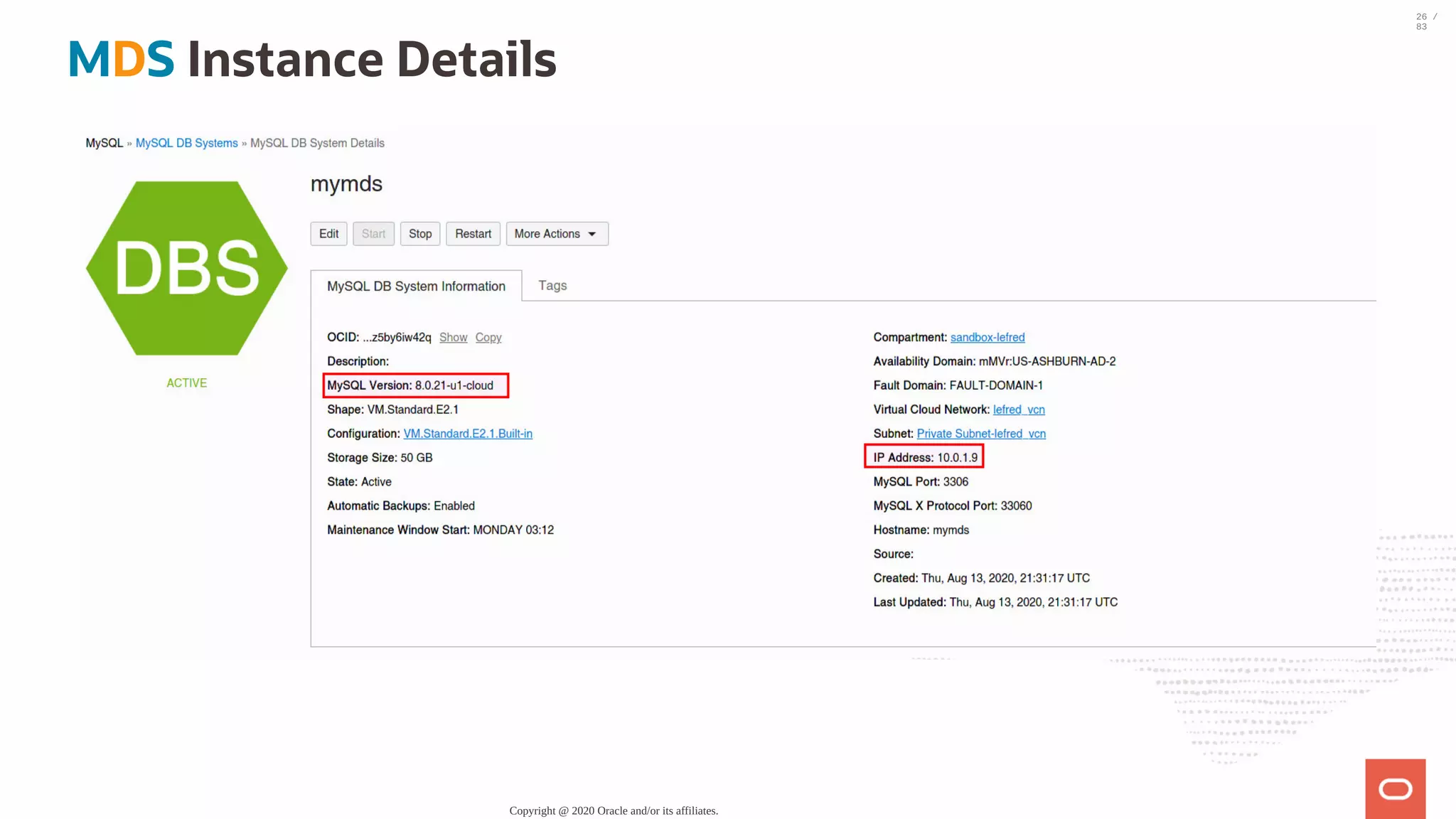The height and width of the screenshot is (819, 1456).
Task: Select the MySQL DB System Information tab
Action: (416, 286)
